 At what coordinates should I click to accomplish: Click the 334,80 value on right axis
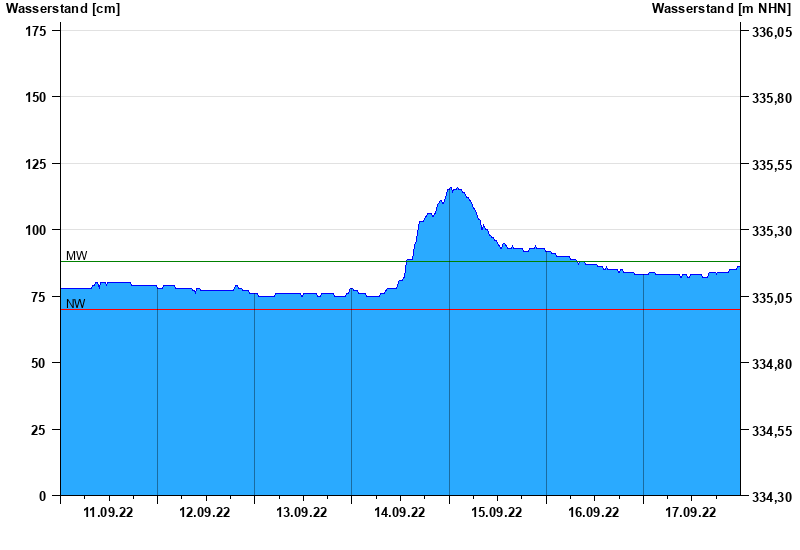772,364
